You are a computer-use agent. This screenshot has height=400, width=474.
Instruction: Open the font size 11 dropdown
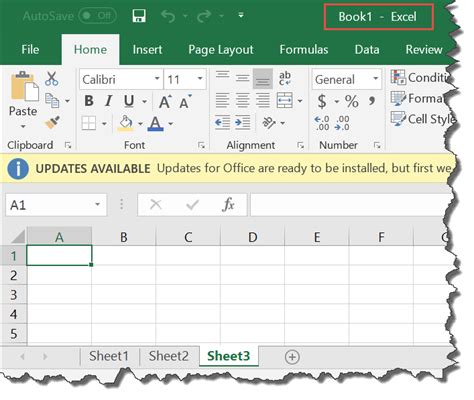pyautogui.click(x=200, y=79)
